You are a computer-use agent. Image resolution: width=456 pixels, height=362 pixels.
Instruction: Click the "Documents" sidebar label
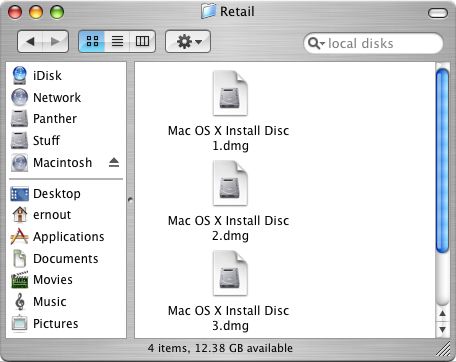pyautogui.click(x=66, y=259)
